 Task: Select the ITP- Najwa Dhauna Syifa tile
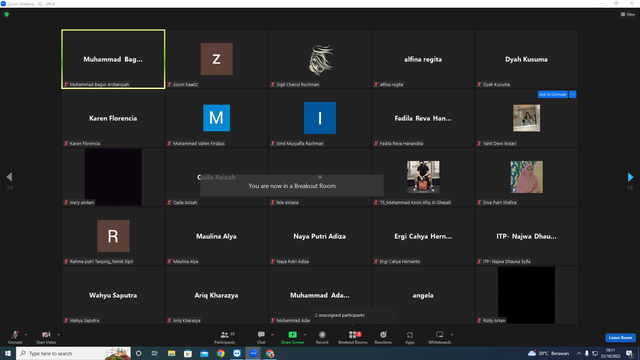point(527,236)
